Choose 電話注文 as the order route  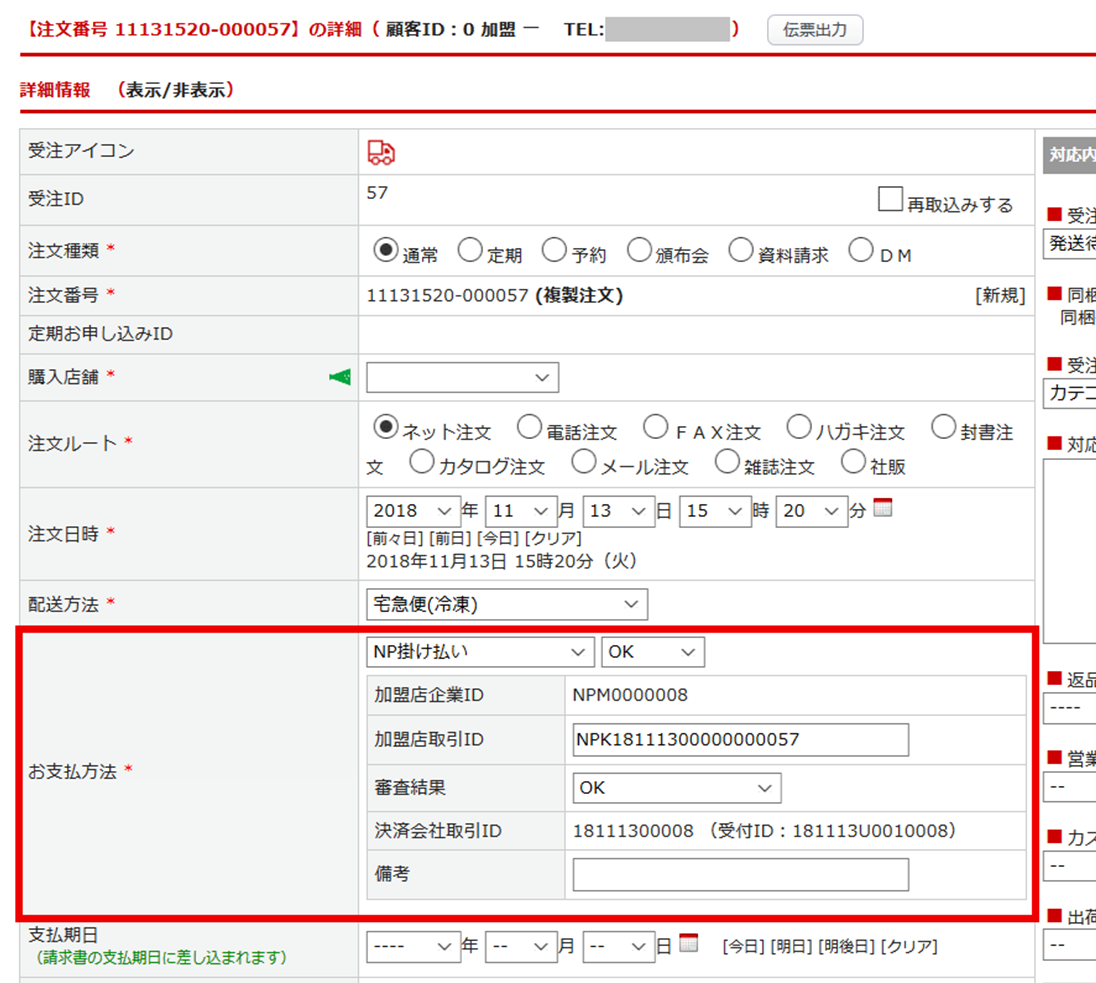click(x=530, y=428)
